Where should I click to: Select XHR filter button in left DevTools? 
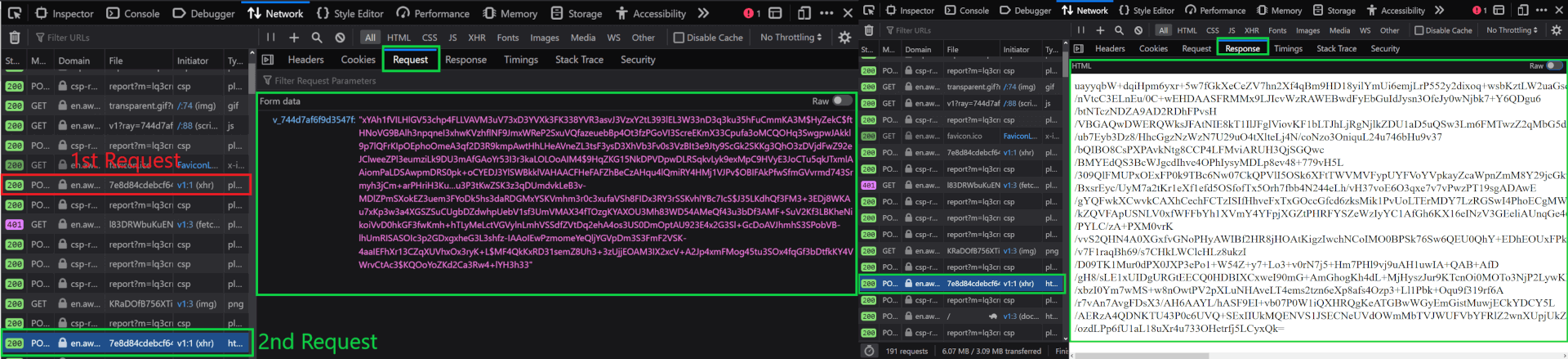point(476,38)
